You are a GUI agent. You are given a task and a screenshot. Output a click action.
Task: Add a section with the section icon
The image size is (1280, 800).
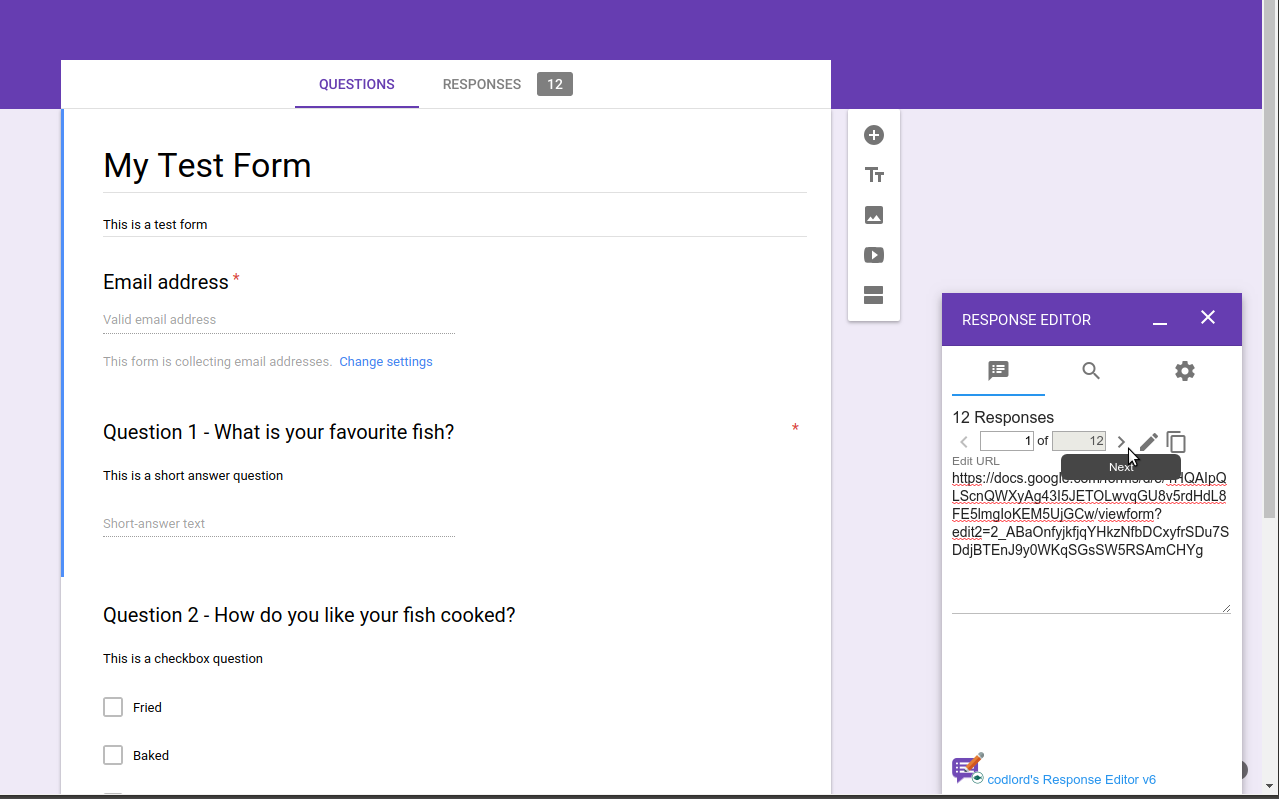[x=874, y=295]
